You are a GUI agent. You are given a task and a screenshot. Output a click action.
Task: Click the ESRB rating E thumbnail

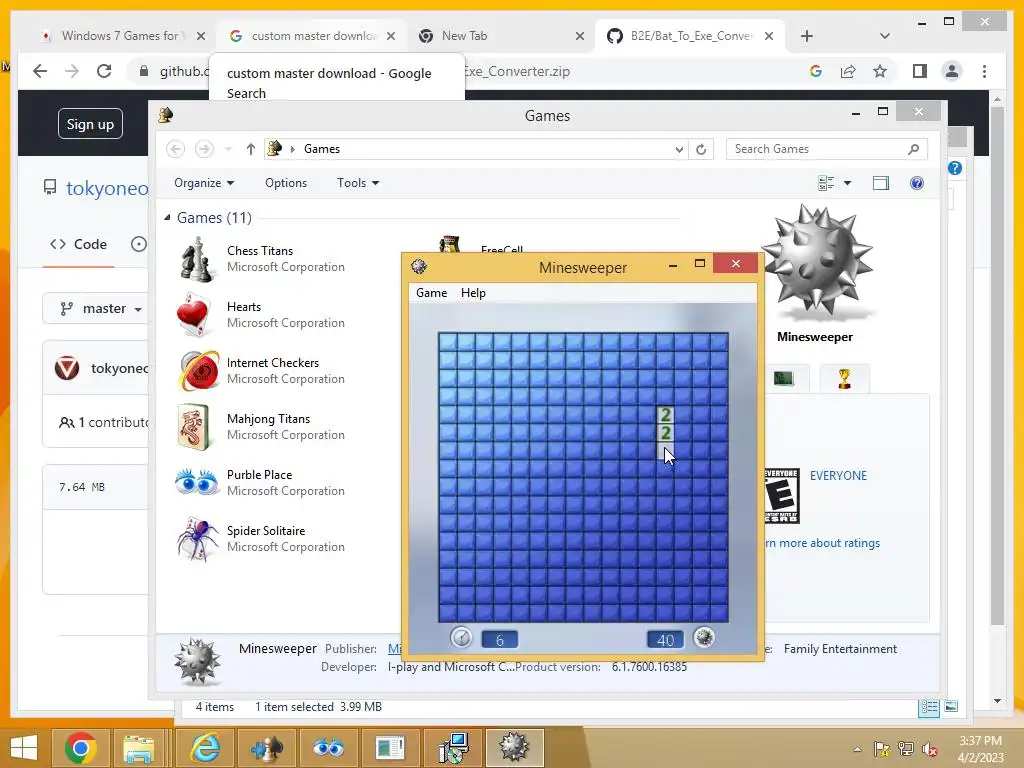tap(782, 496)
